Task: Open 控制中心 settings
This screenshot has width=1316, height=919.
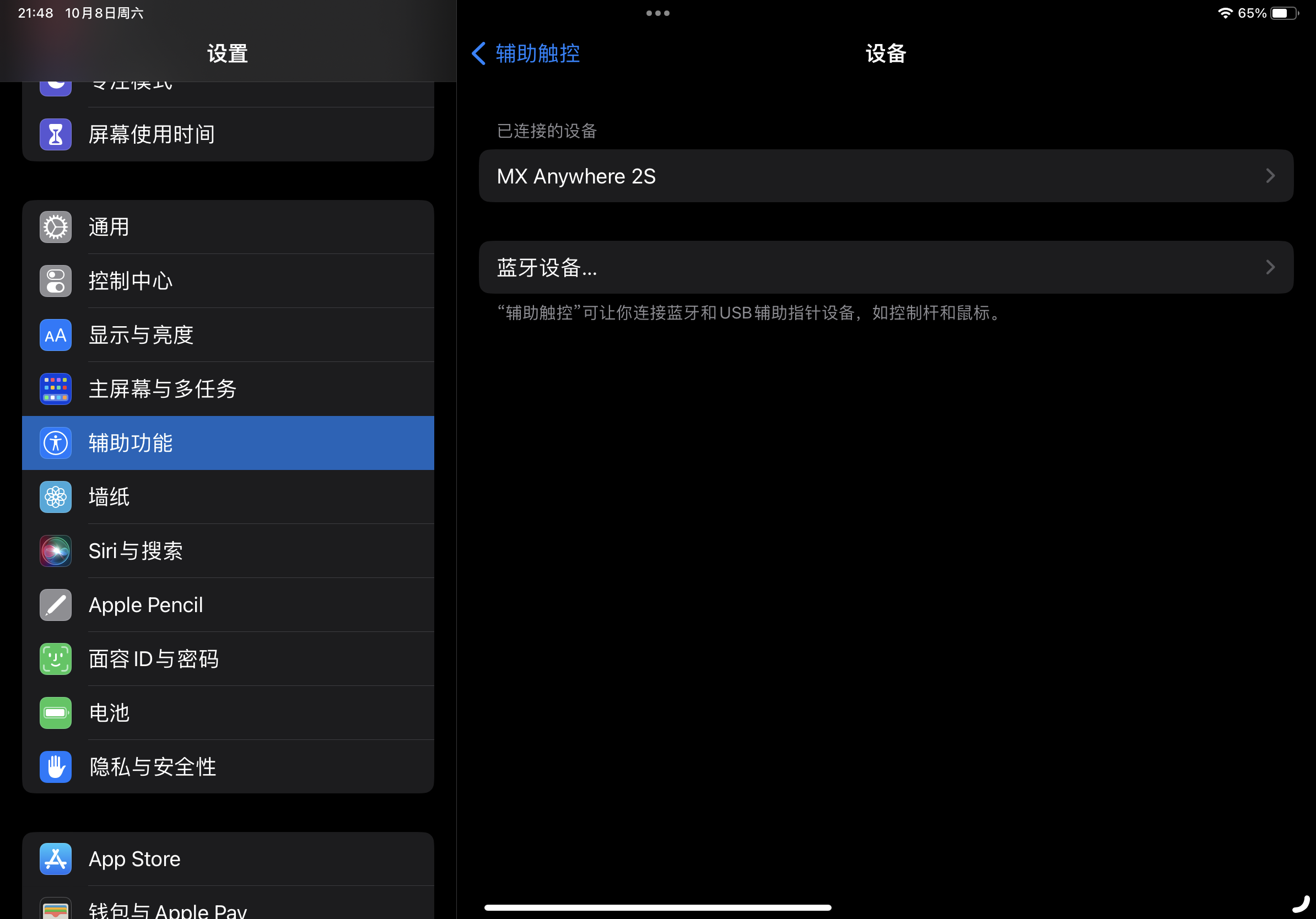Action: (228, 282)
